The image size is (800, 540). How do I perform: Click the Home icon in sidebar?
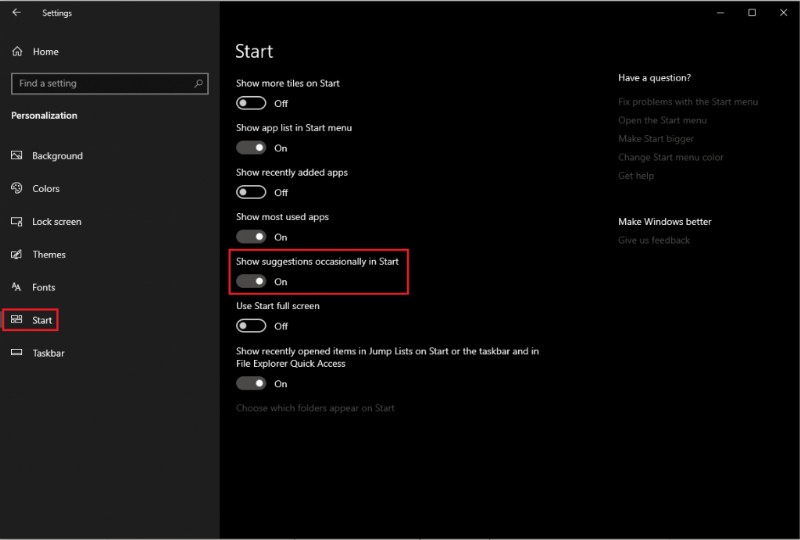tap(17, 51)
